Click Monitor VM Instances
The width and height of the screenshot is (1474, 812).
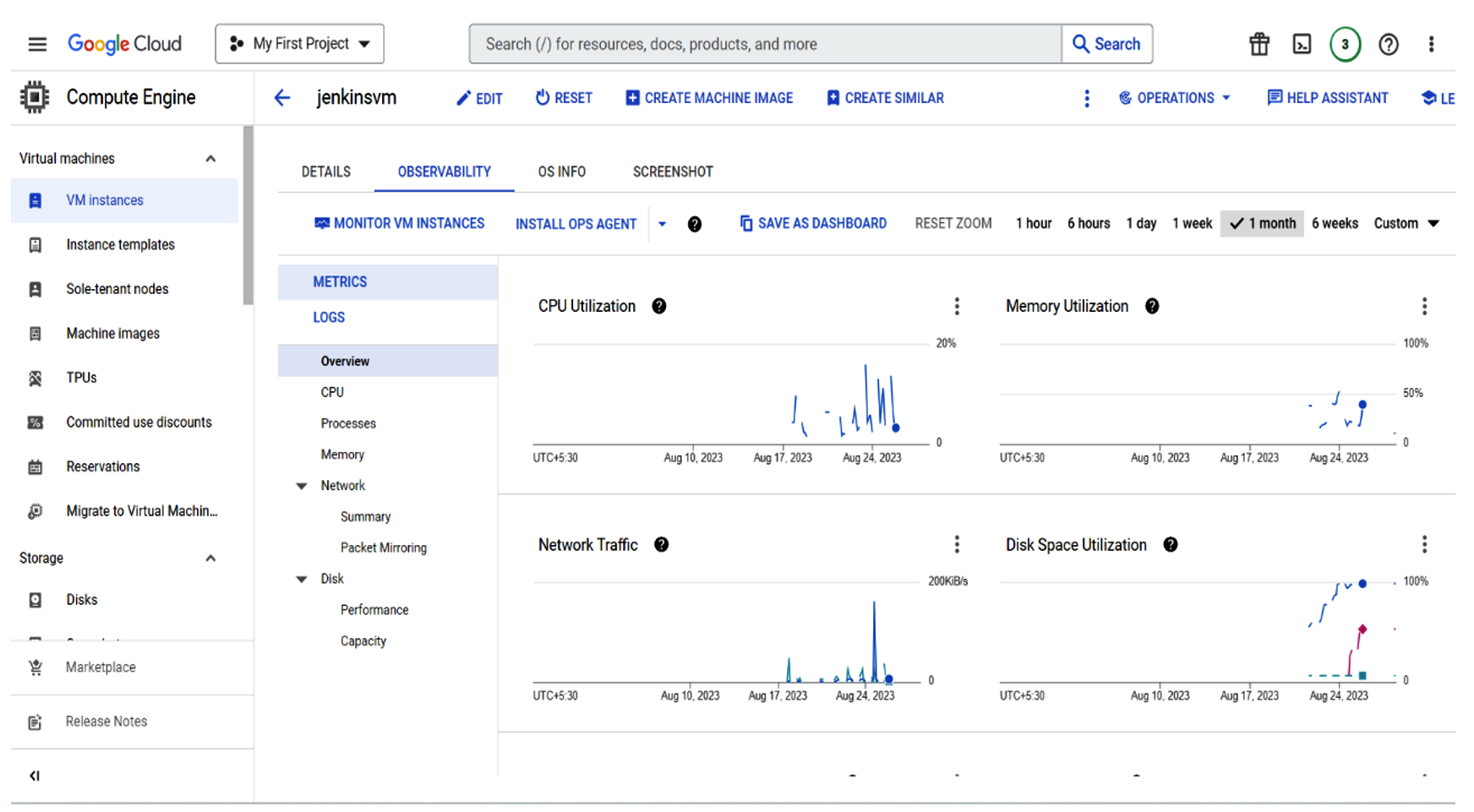pos(399,224)
